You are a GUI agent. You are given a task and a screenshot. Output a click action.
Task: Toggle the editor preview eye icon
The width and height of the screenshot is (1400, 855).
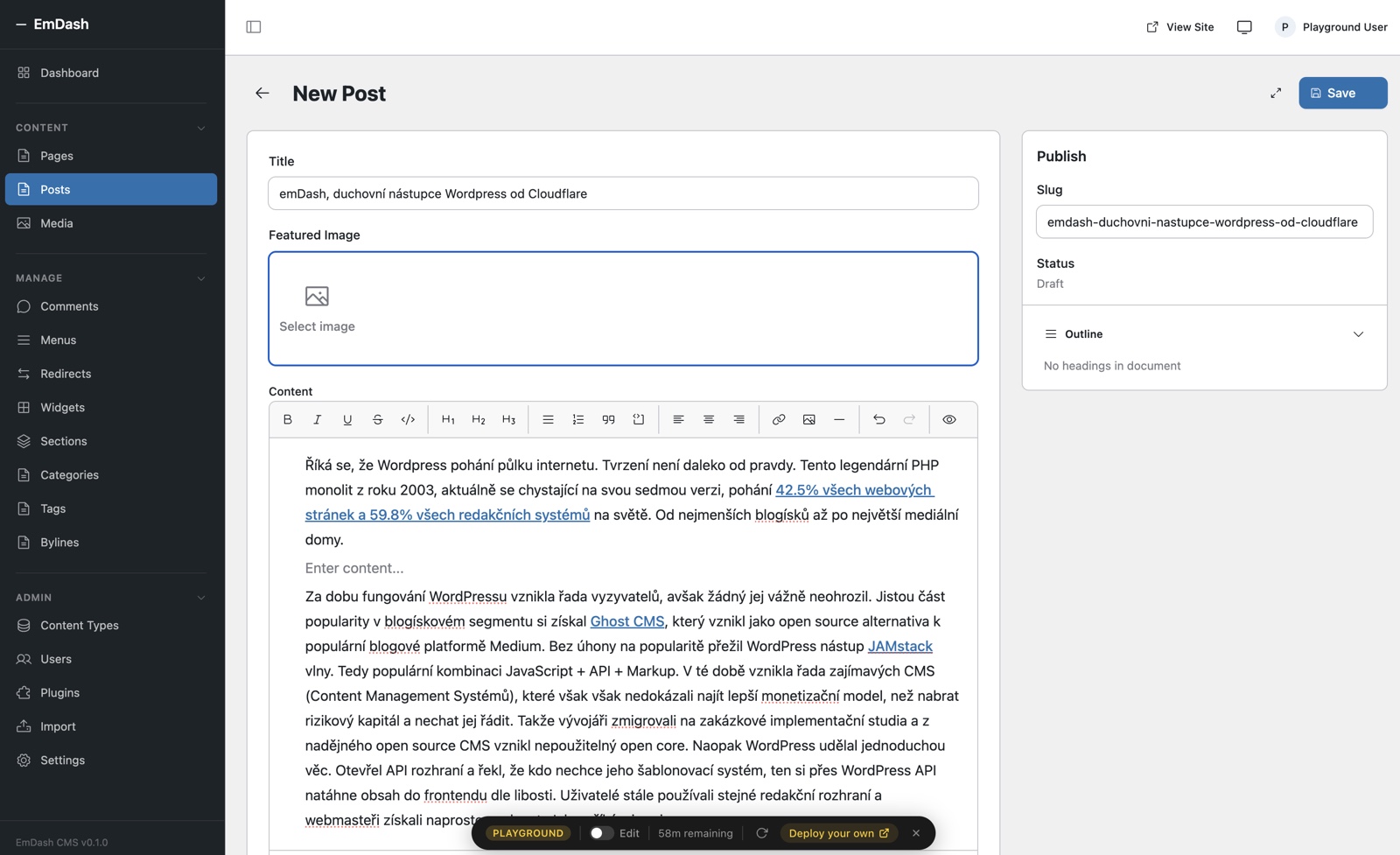[x=949, y=420]
